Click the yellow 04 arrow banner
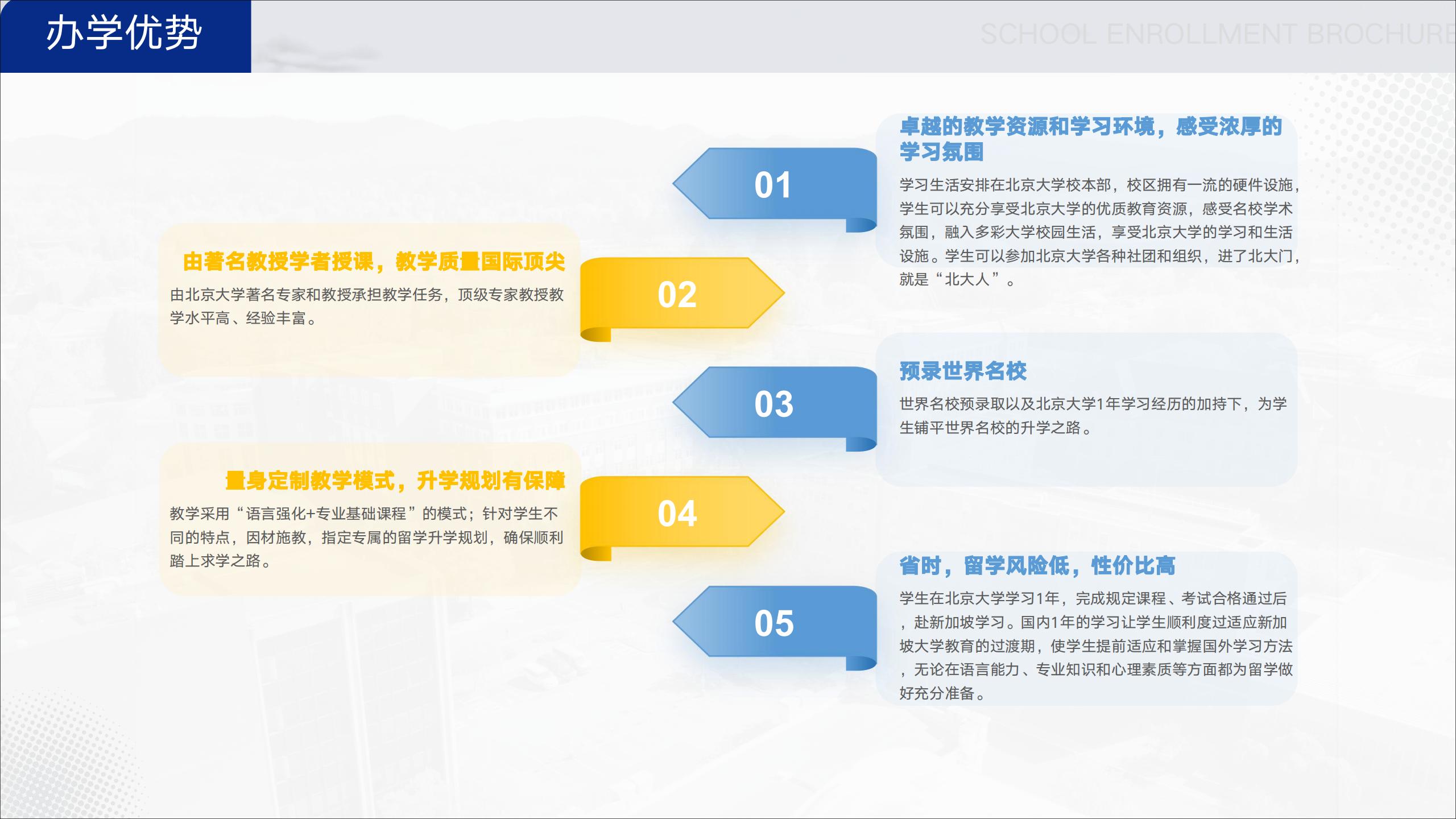Screen dimensions: 1456x819 (682, 518)
